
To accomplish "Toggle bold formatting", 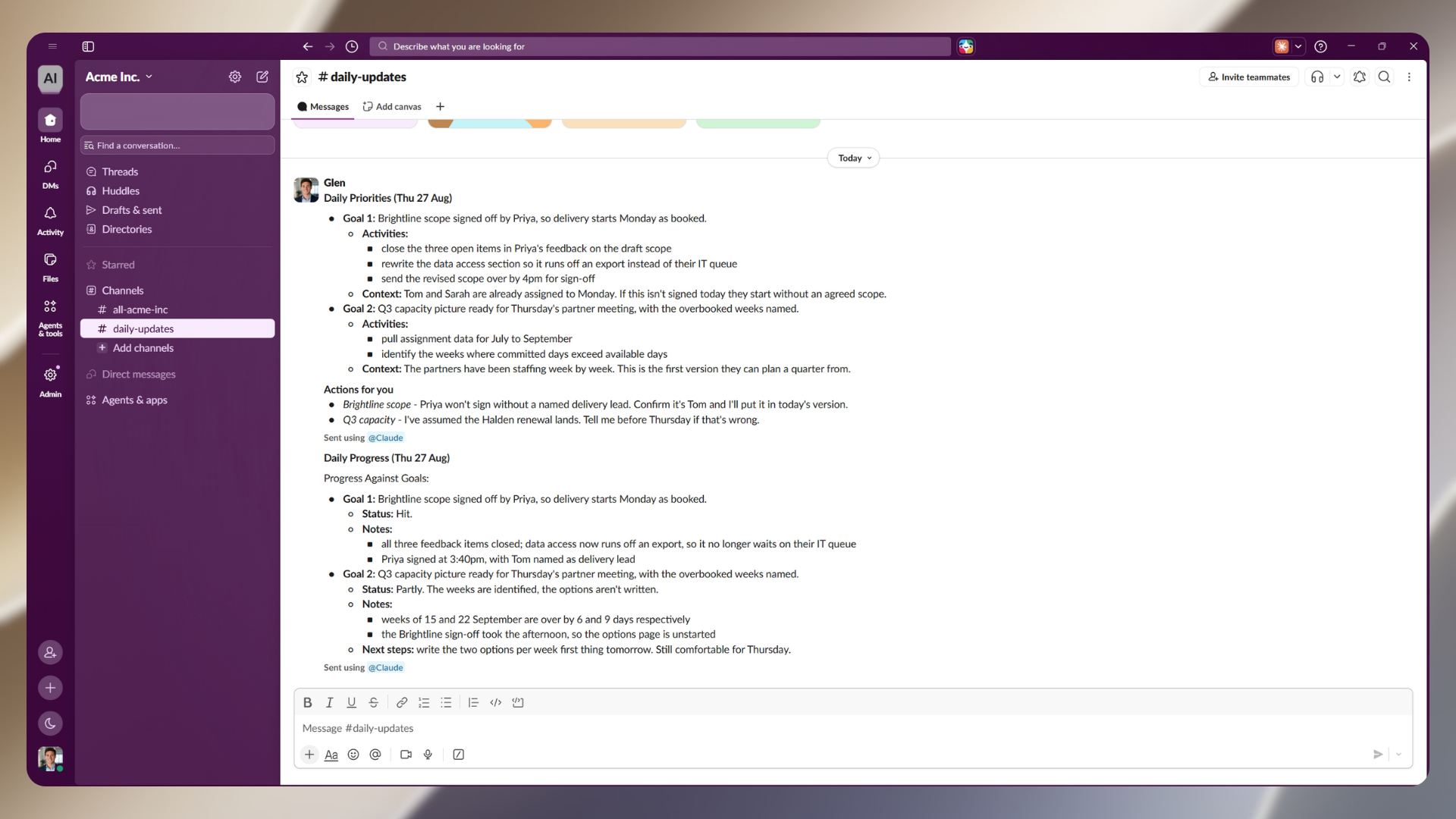I will coord(307,702).
